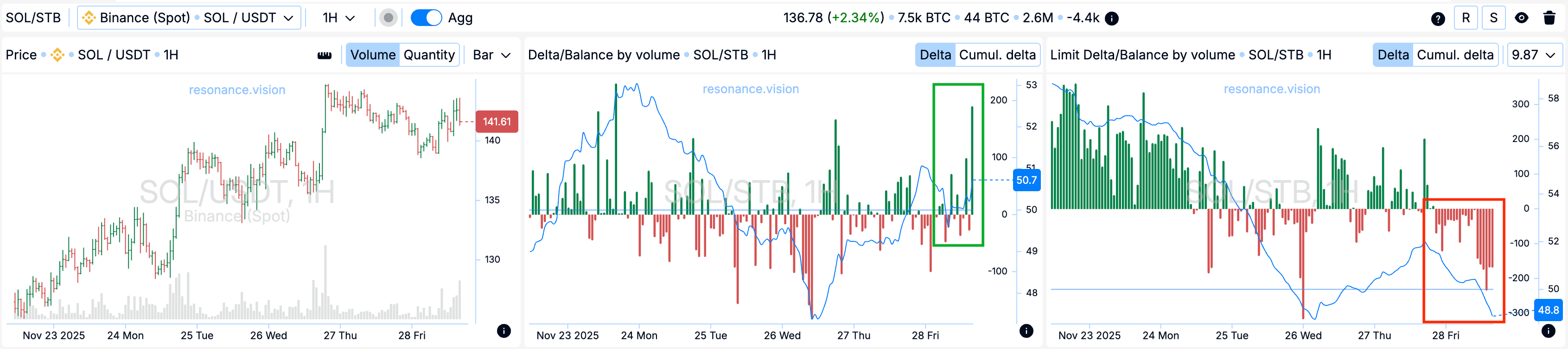Toggle the Agg switch off
The width and height of the screenshot is (1568, 349).
coord(426,18)
